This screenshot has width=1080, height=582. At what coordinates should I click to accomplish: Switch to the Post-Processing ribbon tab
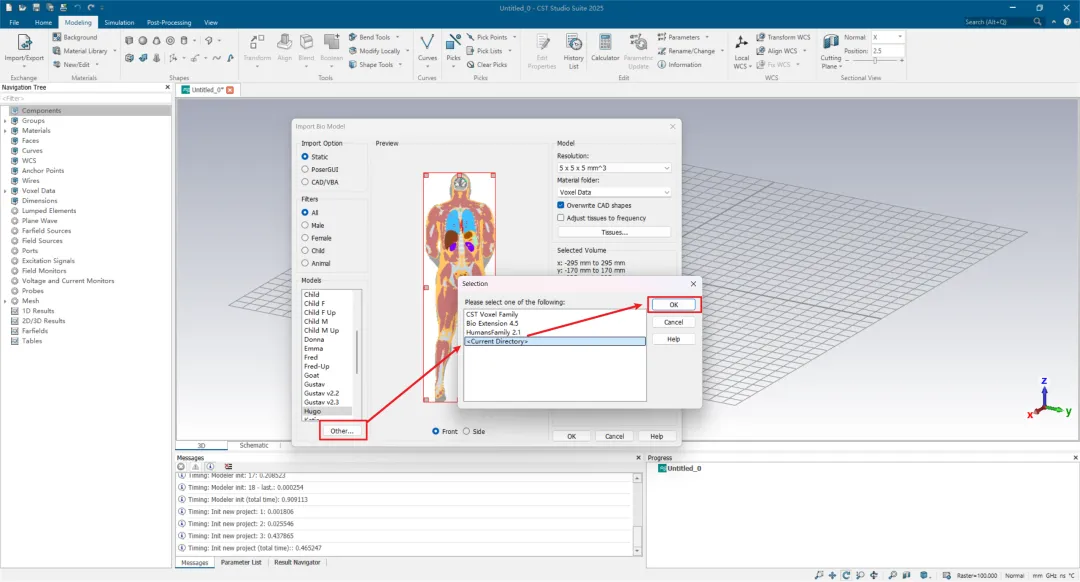169,23
